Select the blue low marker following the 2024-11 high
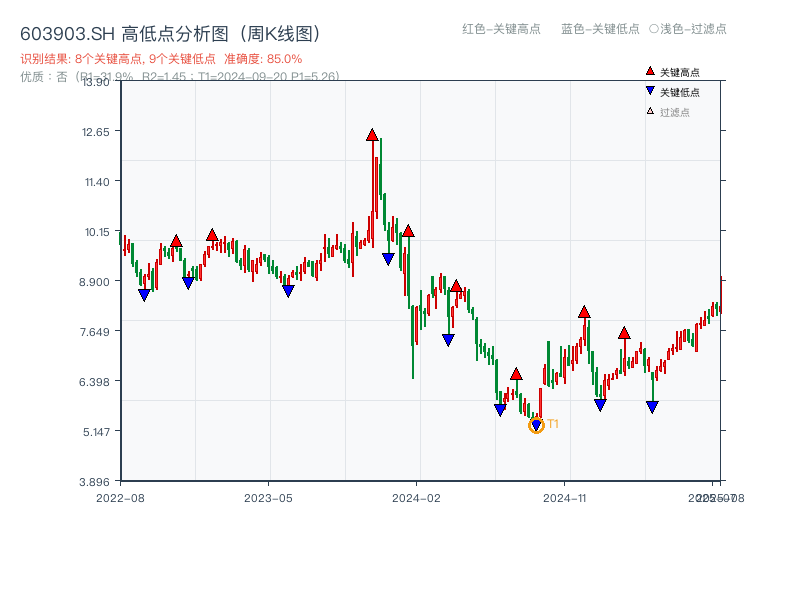The height and width of the screenshot is (600, 800). (x=600, y=405)
